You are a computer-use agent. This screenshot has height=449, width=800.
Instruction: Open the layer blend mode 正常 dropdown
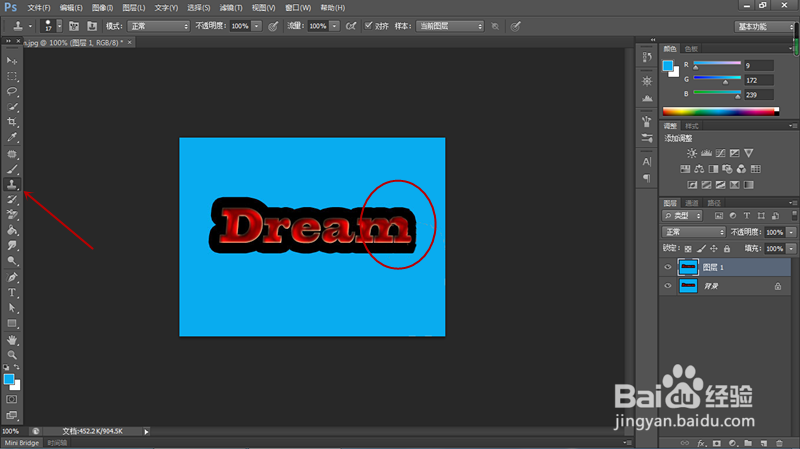(x=694, y=232)
